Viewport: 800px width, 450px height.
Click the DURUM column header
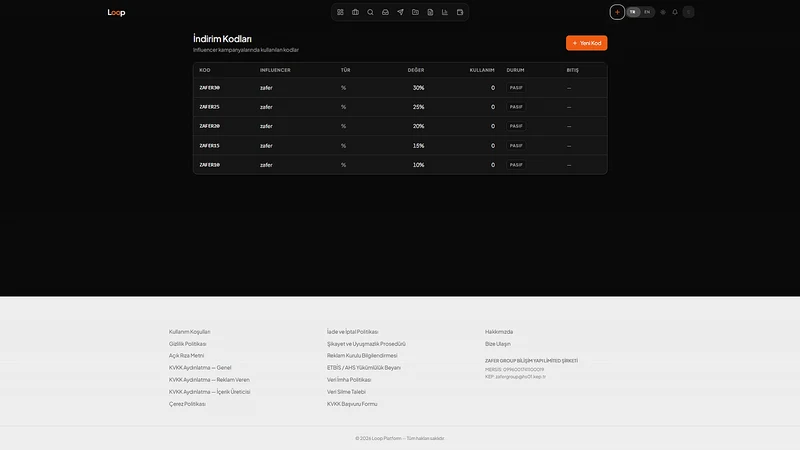pos(515,70)
